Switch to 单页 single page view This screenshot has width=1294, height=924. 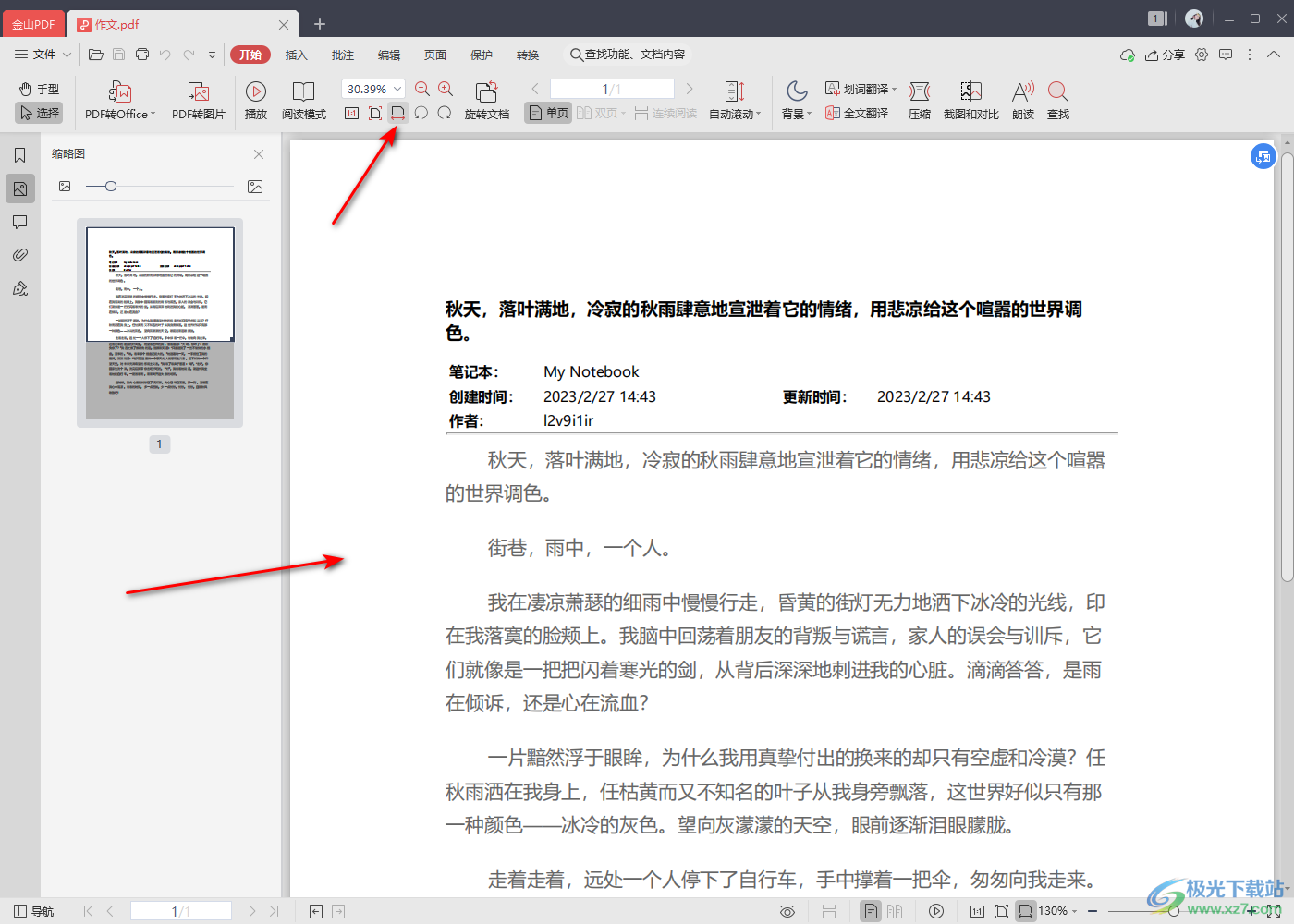pos(548,113)
